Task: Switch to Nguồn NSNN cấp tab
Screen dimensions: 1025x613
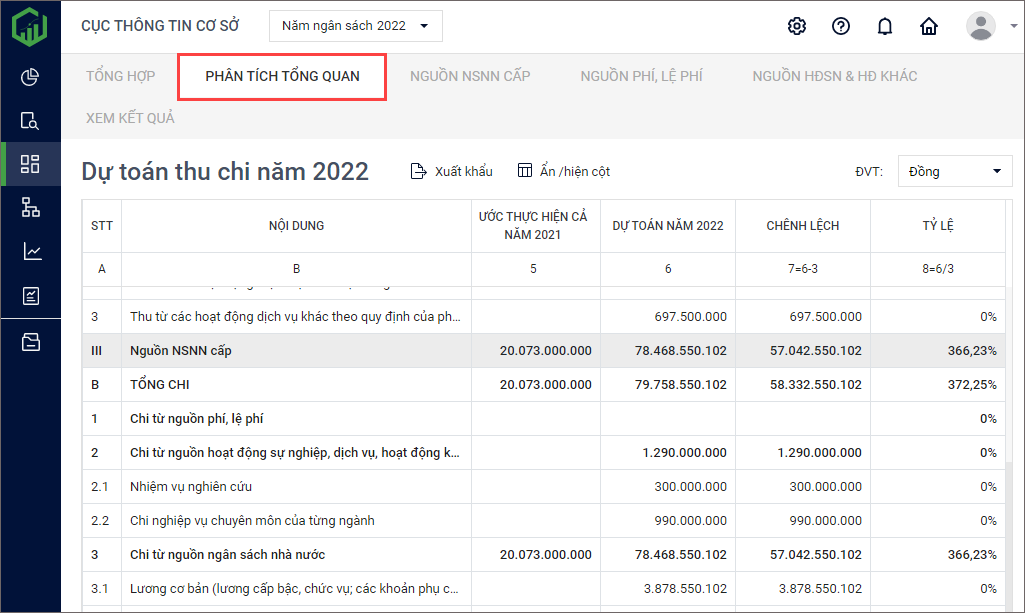Action: pyautogui.click(x=470, y=76)
